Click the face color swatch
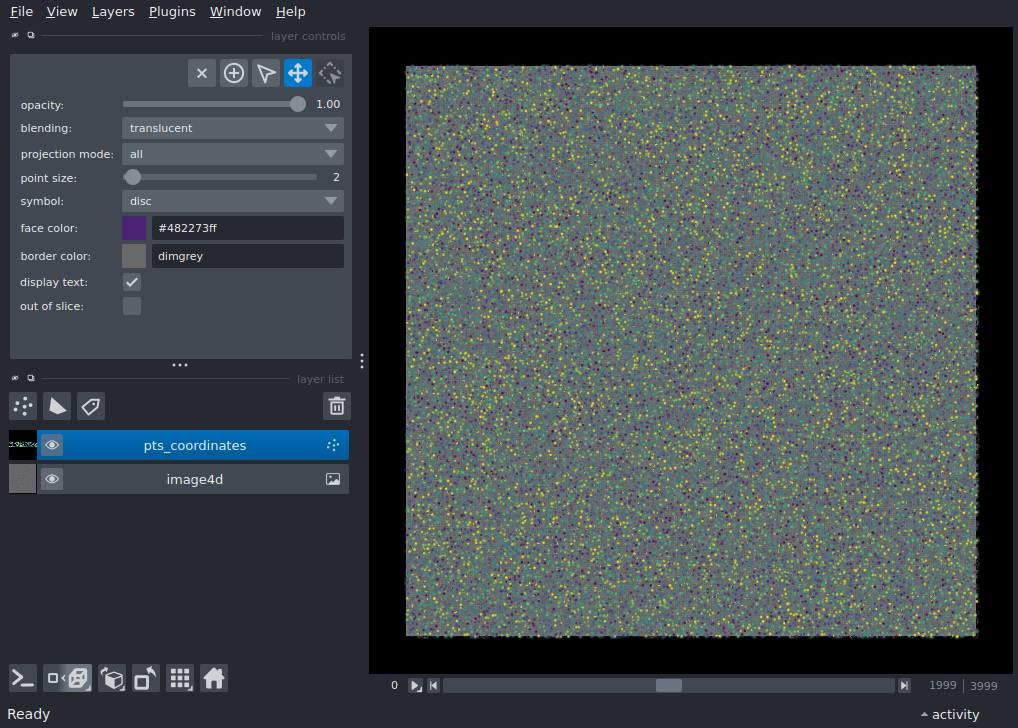The height and width of the screenshot is (728, 1018). (x=134, y=228)
